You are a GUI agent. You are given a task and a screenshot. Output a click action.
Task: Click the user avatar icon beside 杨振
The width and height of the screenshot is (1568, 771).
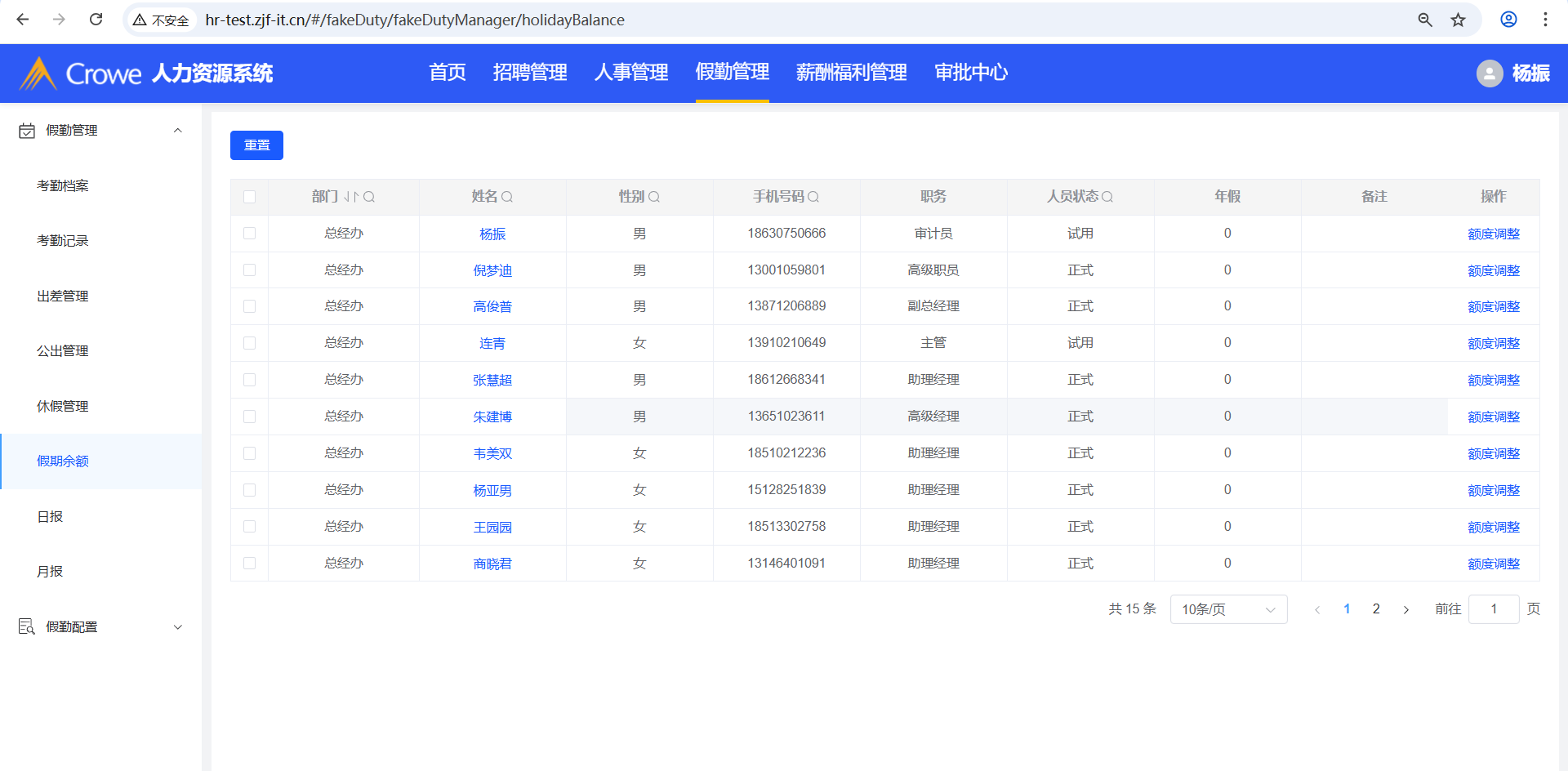coord(1489,74)
